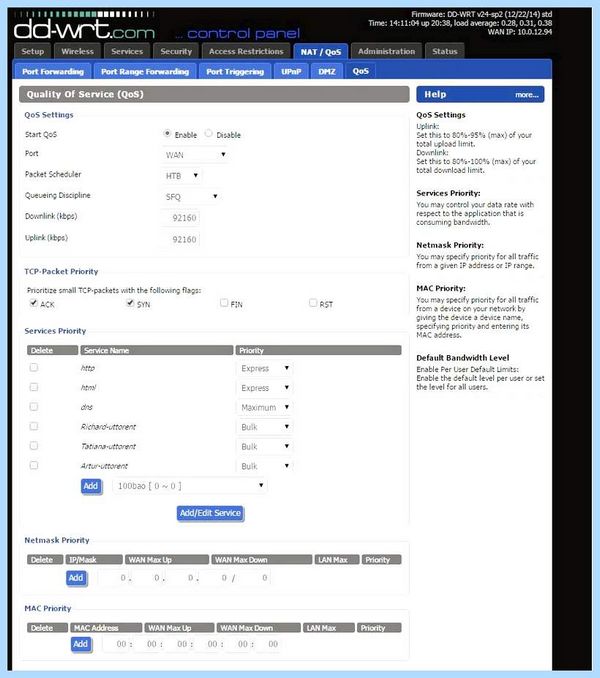
Task: Click the Uplink (kbps) input field
Action: pos(180,239)
